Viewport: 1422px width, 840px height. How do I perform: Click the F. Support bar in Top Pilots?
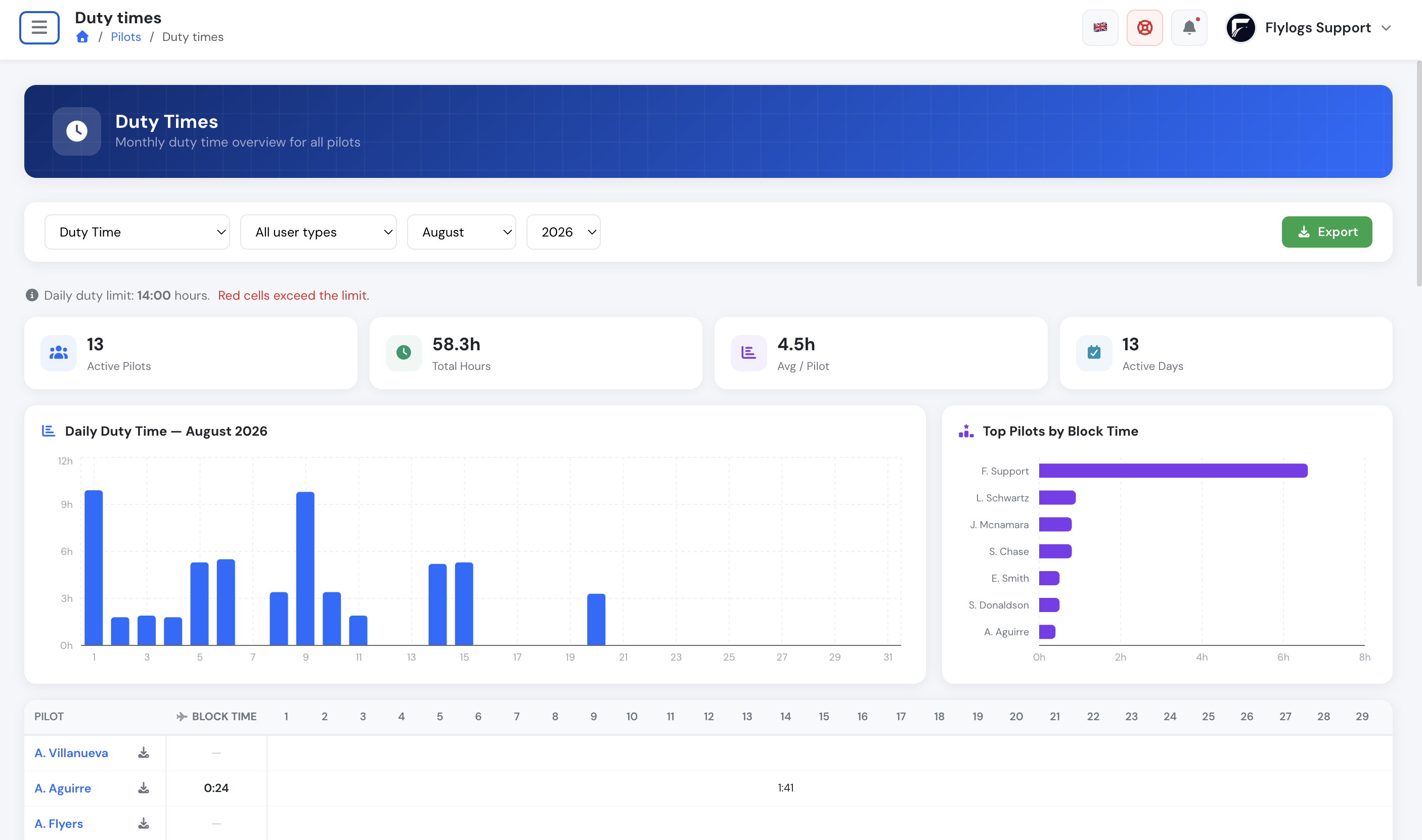(x=1173, y=471)
